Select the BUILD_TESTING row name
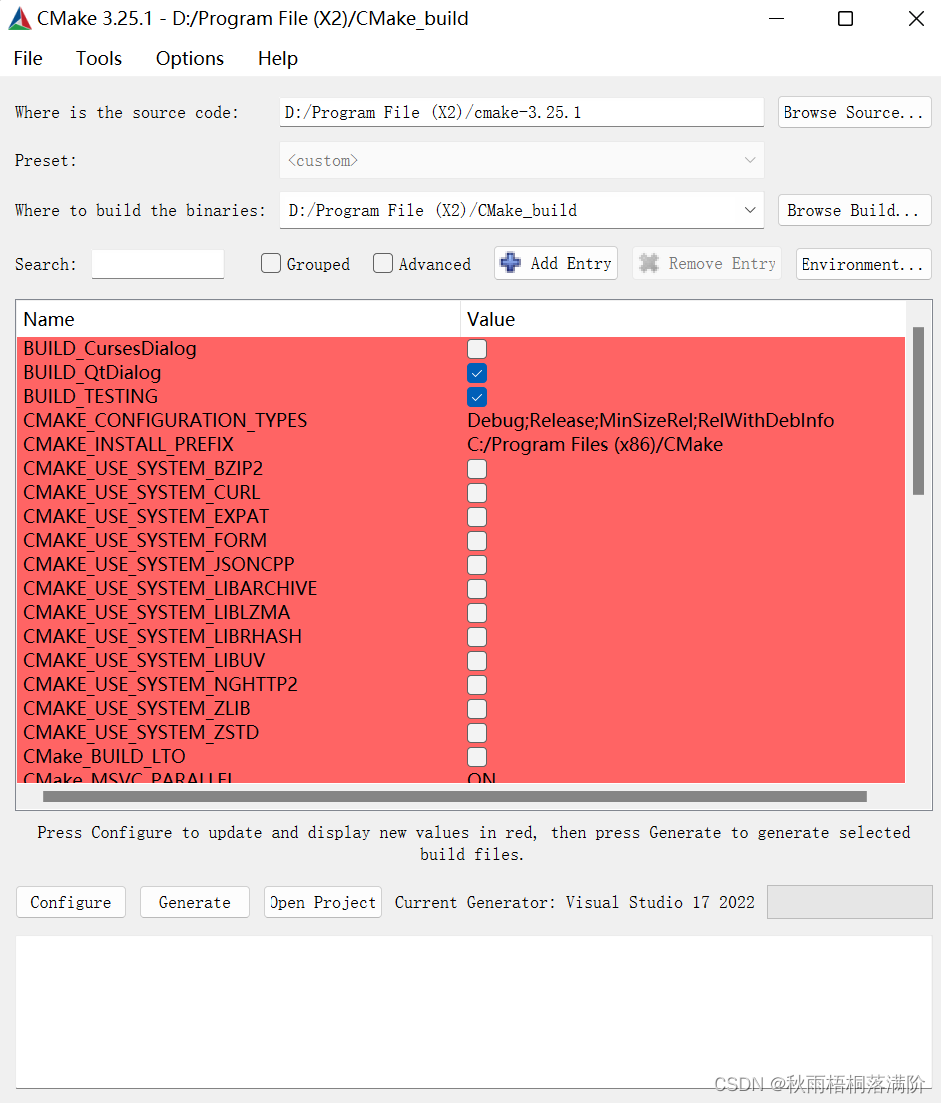 91,397
